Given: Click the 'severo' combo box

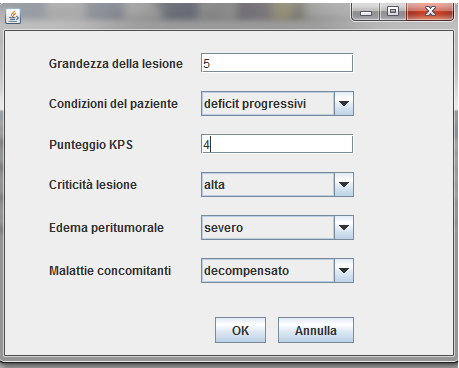Looking at the screenshot, I should (x=277, y=228).
